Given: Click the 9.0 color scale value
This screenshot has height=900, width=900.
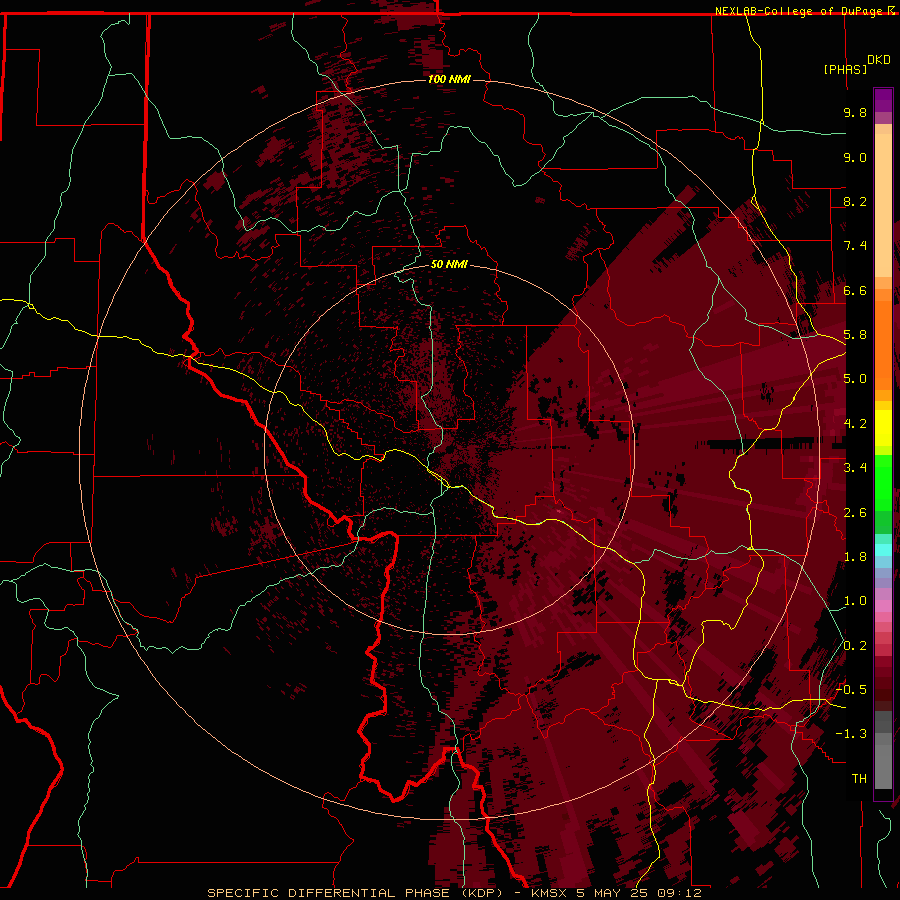Looking at the screenshot, I should (x=855, y=157).
